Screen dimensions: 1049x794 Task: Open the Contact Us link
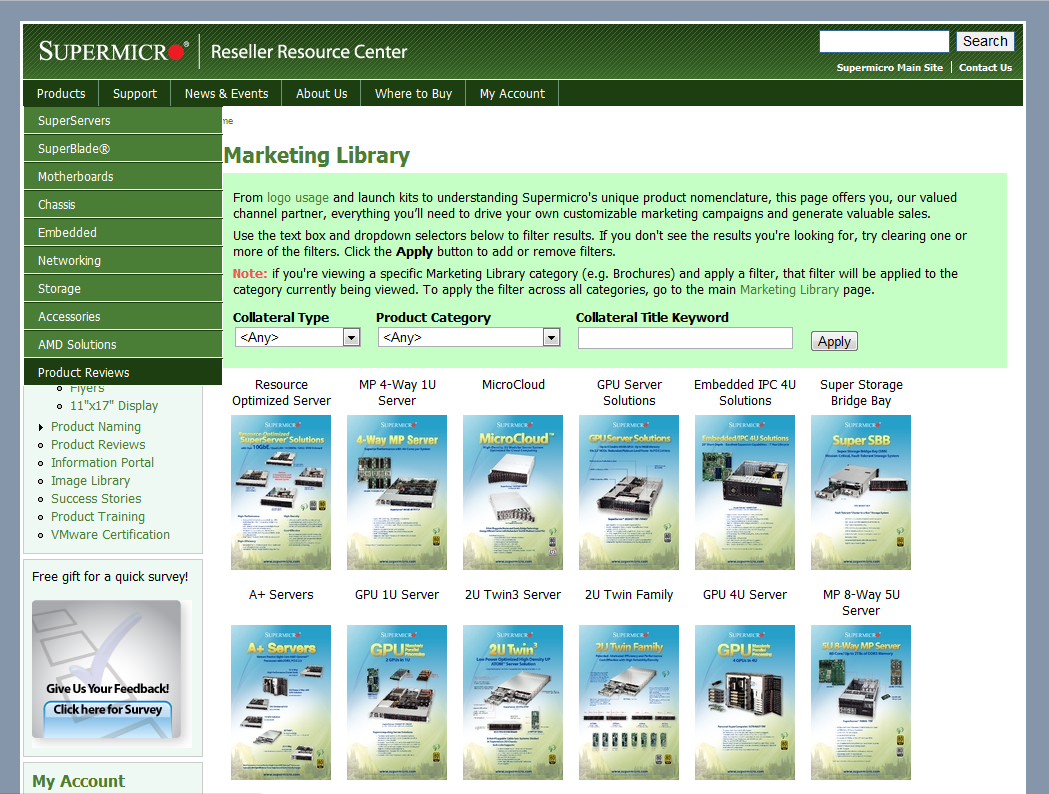(985, 68)
